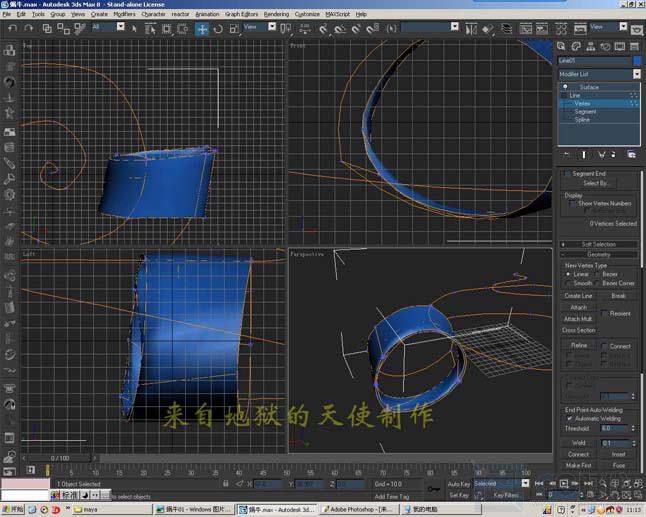Open the Material Editor icon

click(561, 29)
